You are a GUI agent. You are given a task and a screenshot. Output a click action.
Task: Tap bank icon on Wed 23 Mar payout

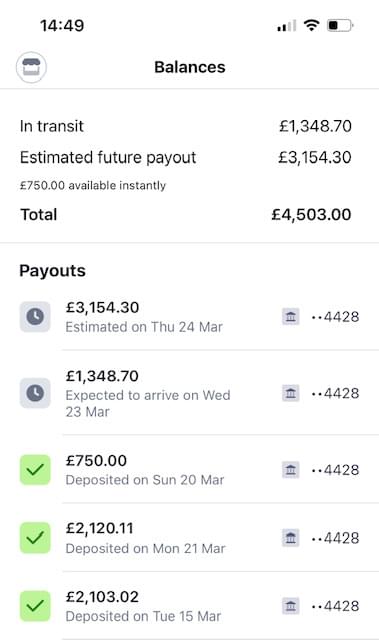point(290,393)
